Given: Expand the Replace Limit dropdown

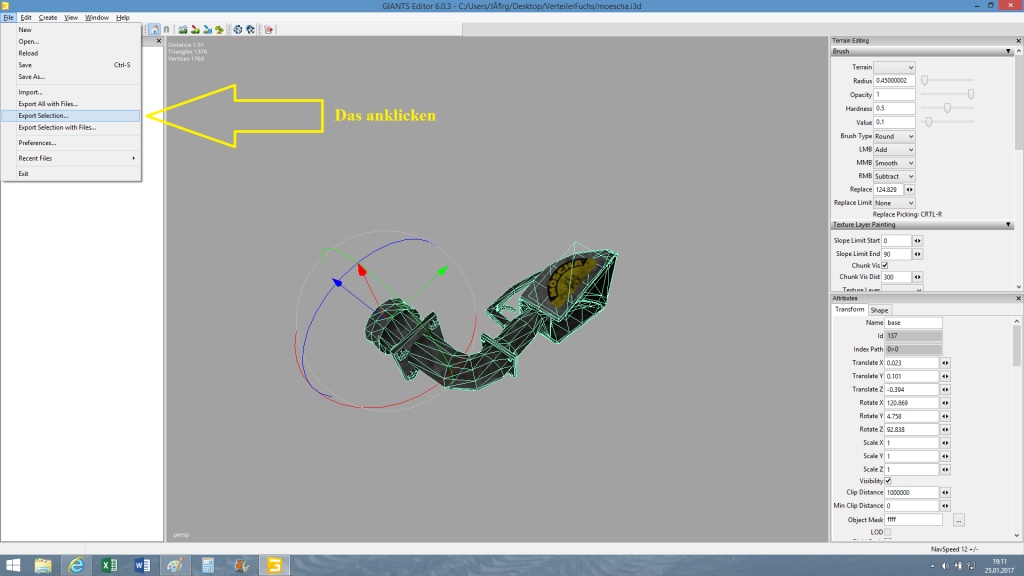Looking at the screenshot, I should pyautogui.click(x=894, y=203).
